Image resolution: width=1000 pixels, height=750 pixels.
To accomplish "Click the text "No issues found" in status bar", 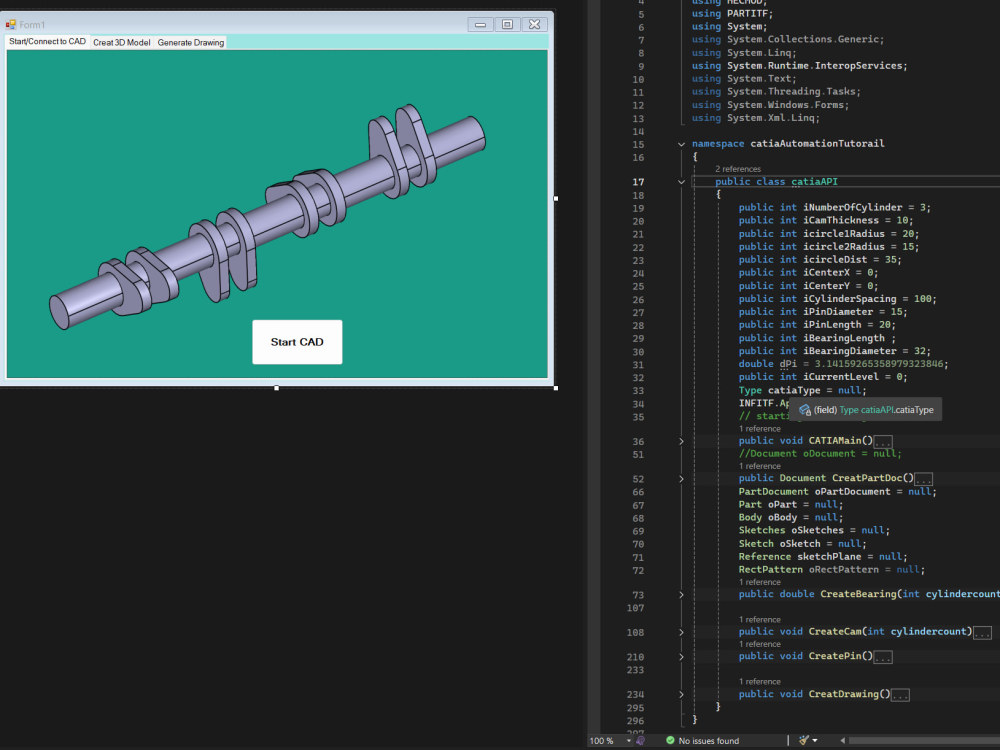I will click(x=709, y=741).
